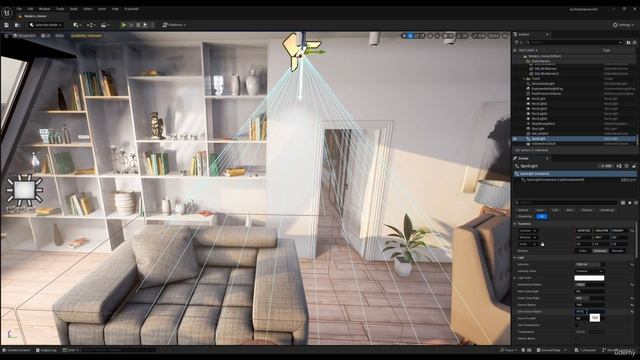Click the Outliner search field
This screenshot has width=640, height=360.
point(573,42)
